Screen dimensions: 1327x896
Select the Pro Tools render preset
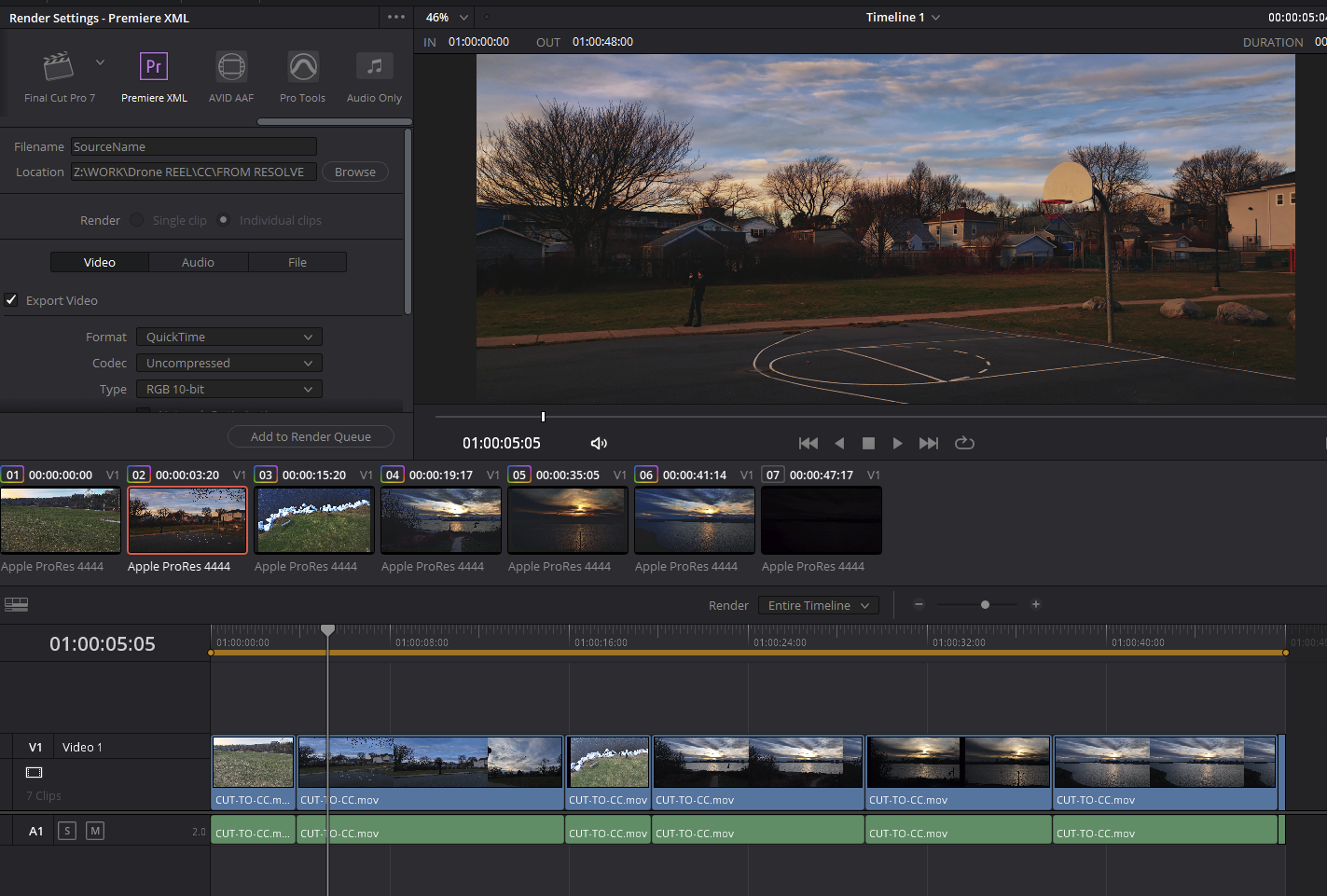pos(303,67)
